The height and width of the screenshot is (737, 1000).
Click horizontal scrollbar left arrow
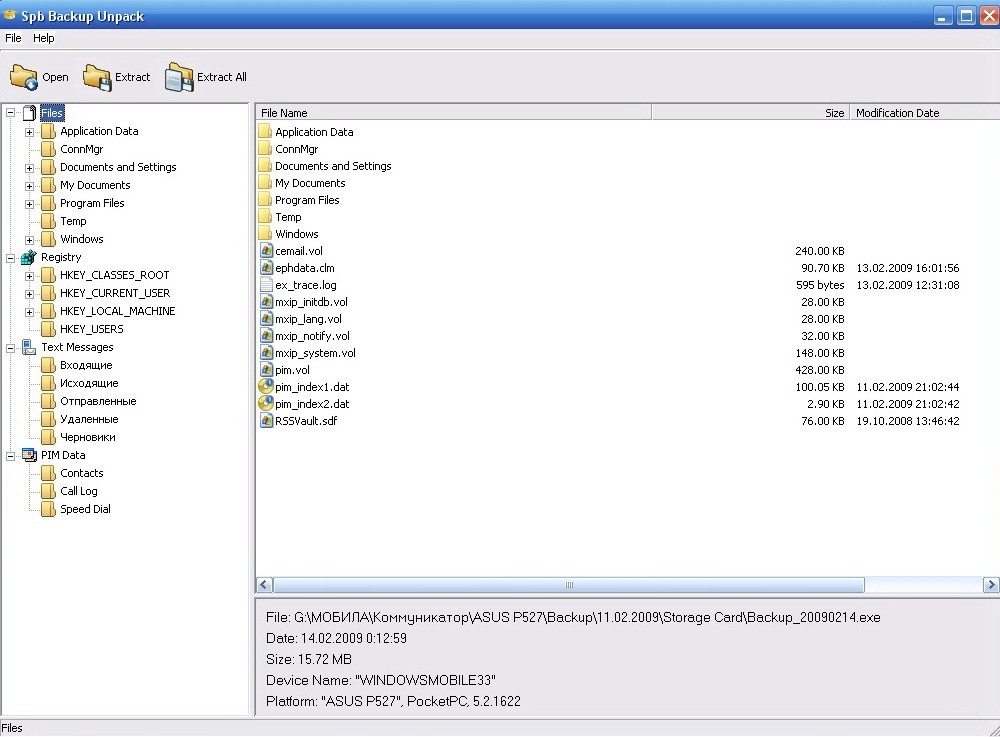(265, 585)
